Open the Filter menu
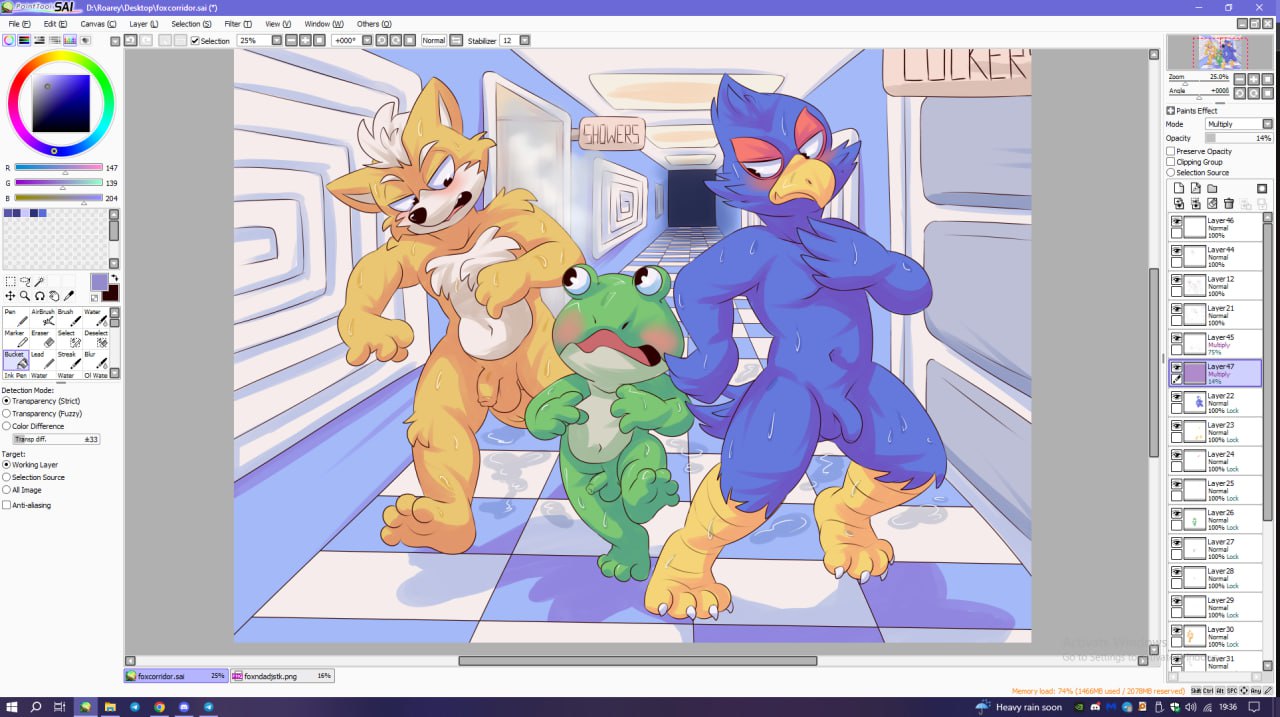This screenshot has width=1280, height=717. [x=238, y=23]
